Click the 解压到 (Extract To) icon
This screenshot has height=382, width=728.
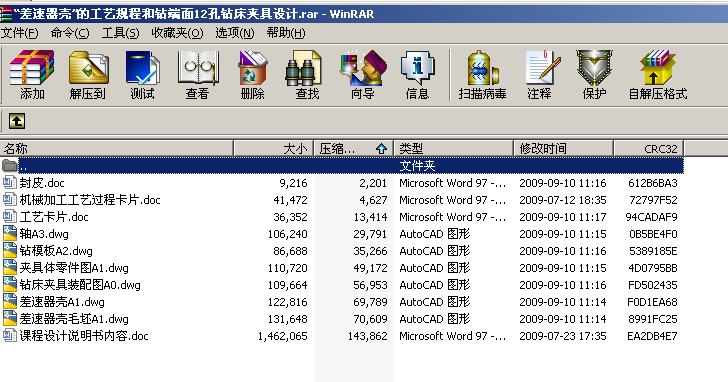[x=88, y=75]
